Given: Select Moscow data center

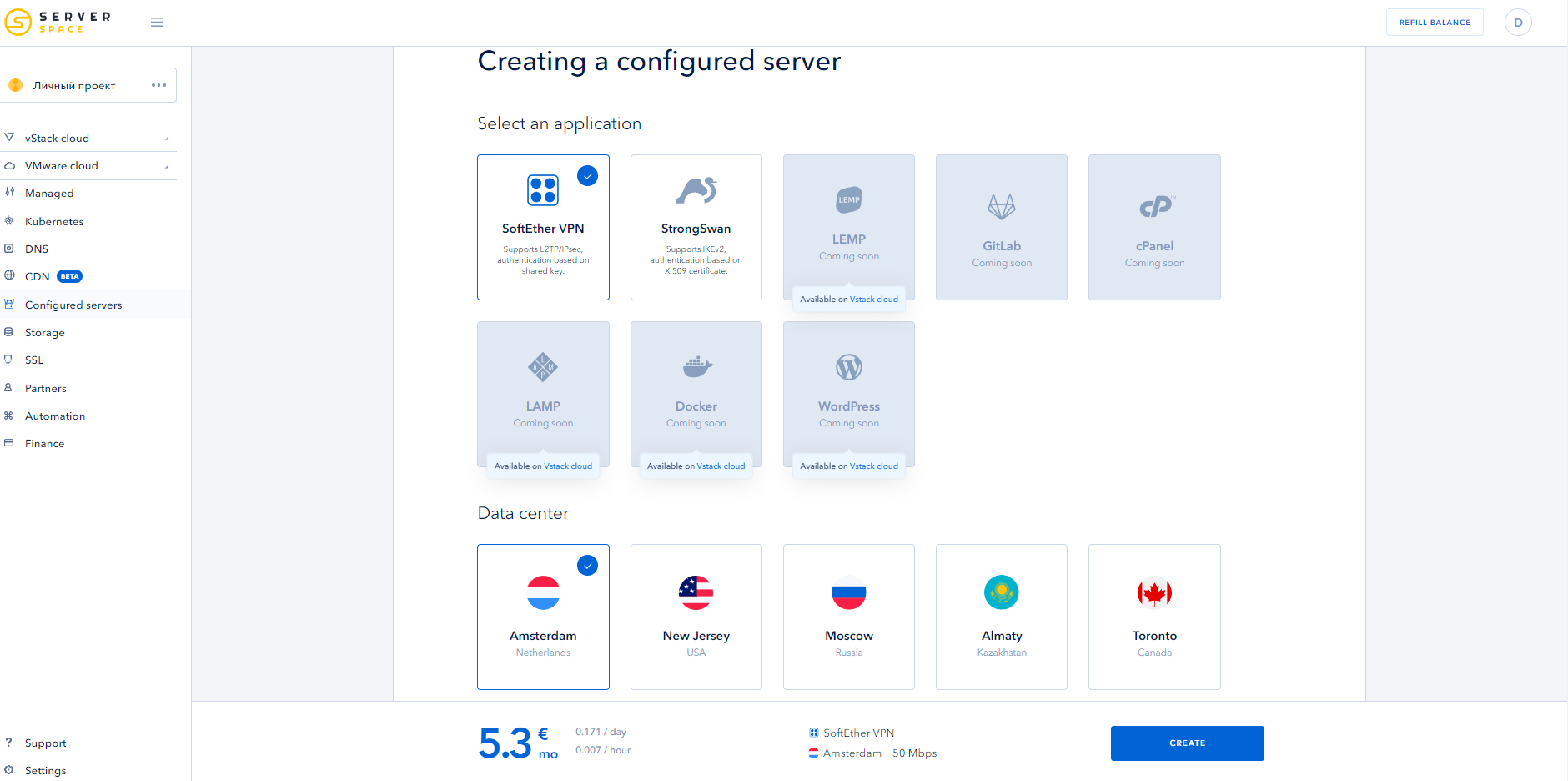Looking at the screenshot, I should pyautogui.click(x=849, y=617).
